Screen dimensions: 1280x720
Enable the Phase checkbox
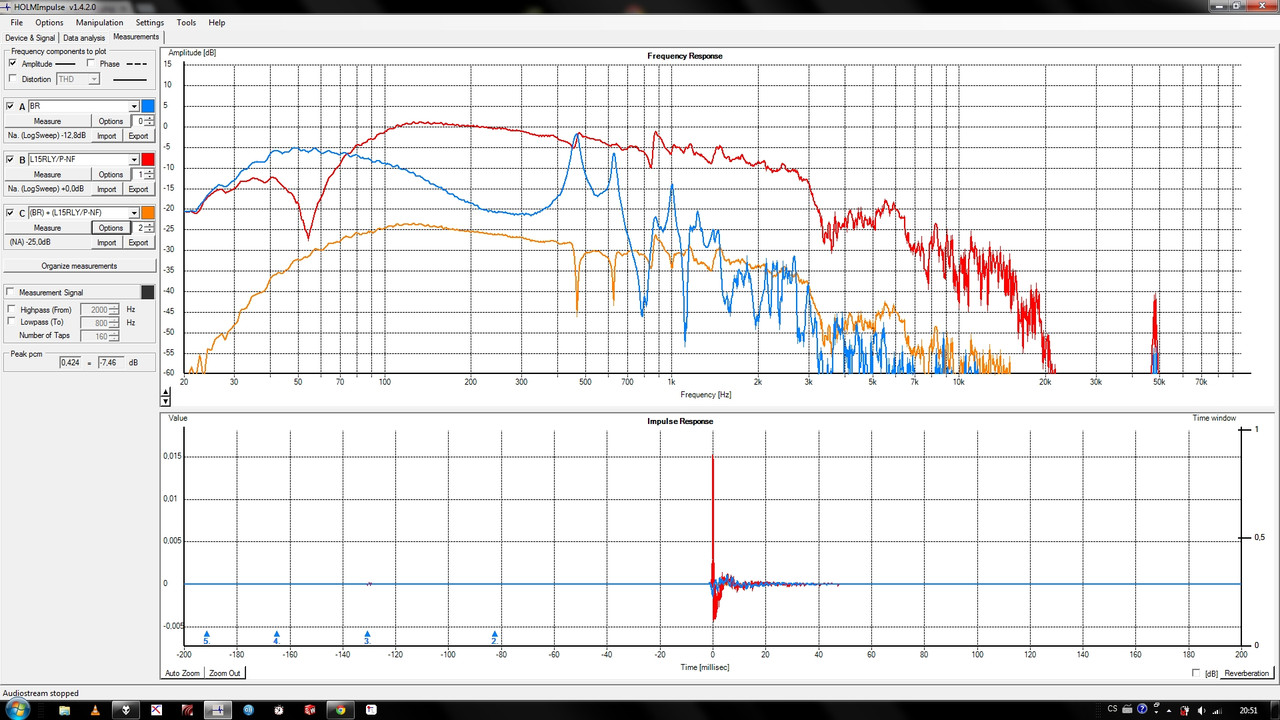click(91, 63)
